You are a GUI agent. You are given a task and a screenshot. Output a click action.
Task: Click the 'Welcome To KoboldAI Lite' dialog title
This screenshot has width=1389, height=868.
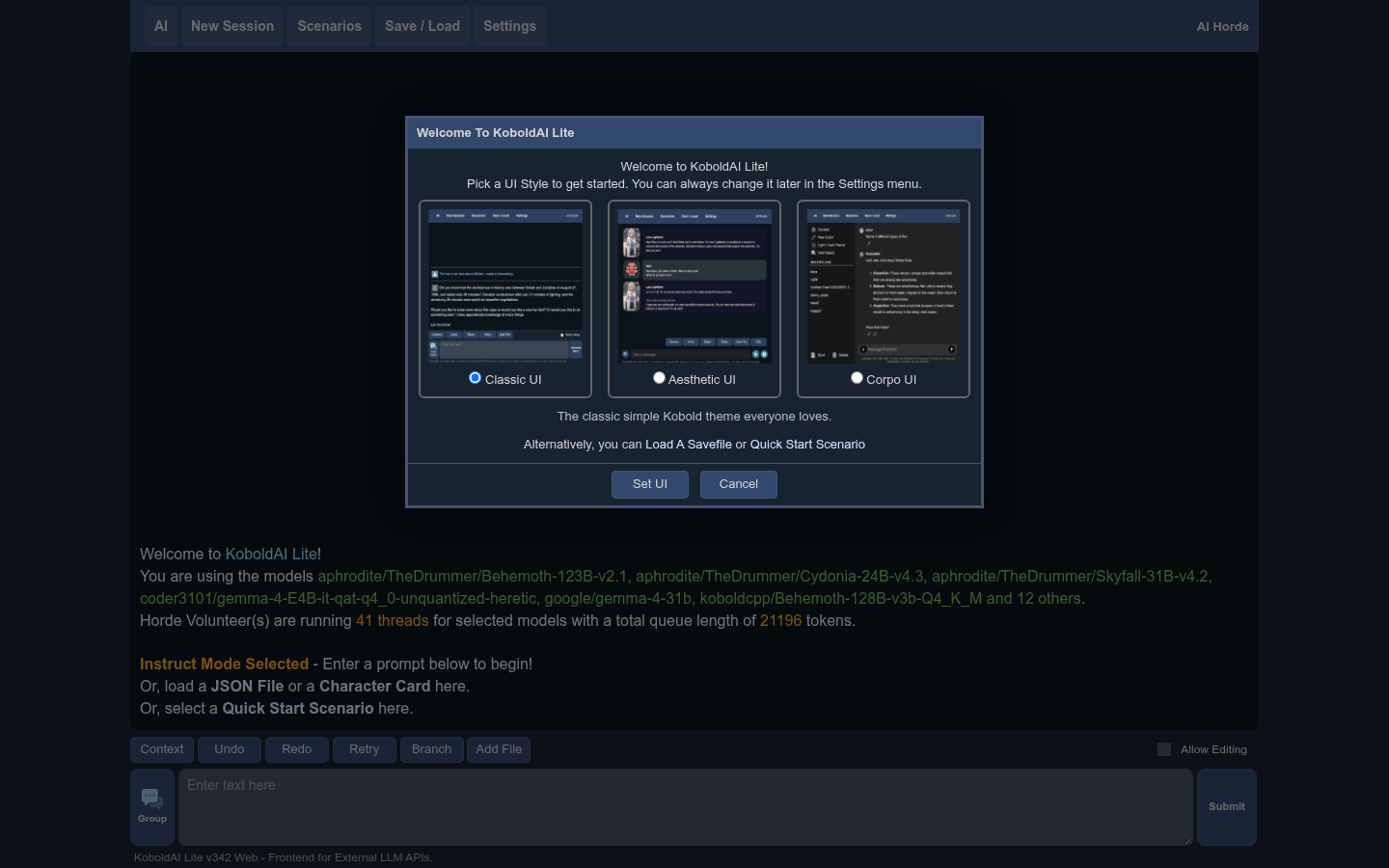(495, 133)
